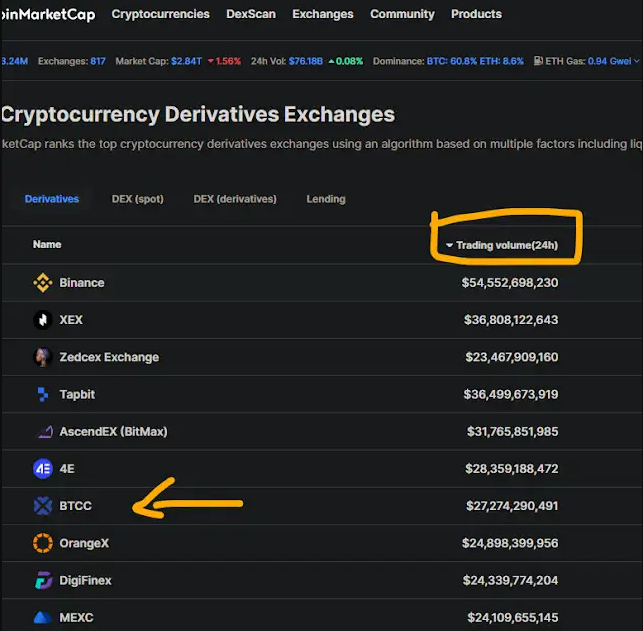Screen dimensions: 643x631
Task: Click the DigiFinex logo icon
Action: (43, 581)
